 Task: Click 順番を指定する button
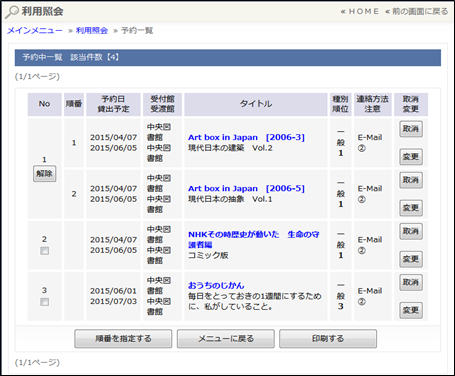tap(123, 339)
